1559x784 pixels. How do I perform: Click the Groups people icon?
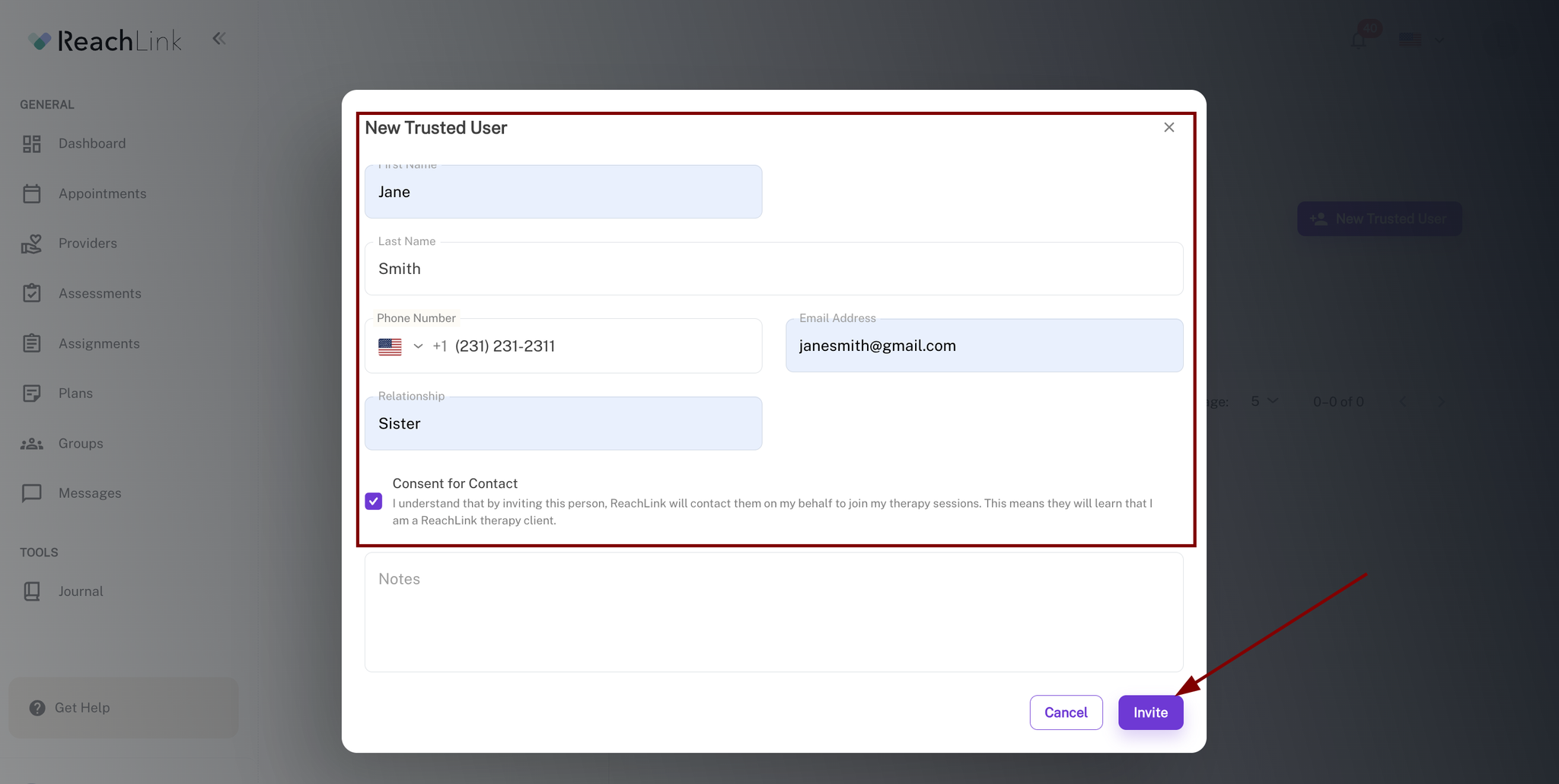click(32, 444)
